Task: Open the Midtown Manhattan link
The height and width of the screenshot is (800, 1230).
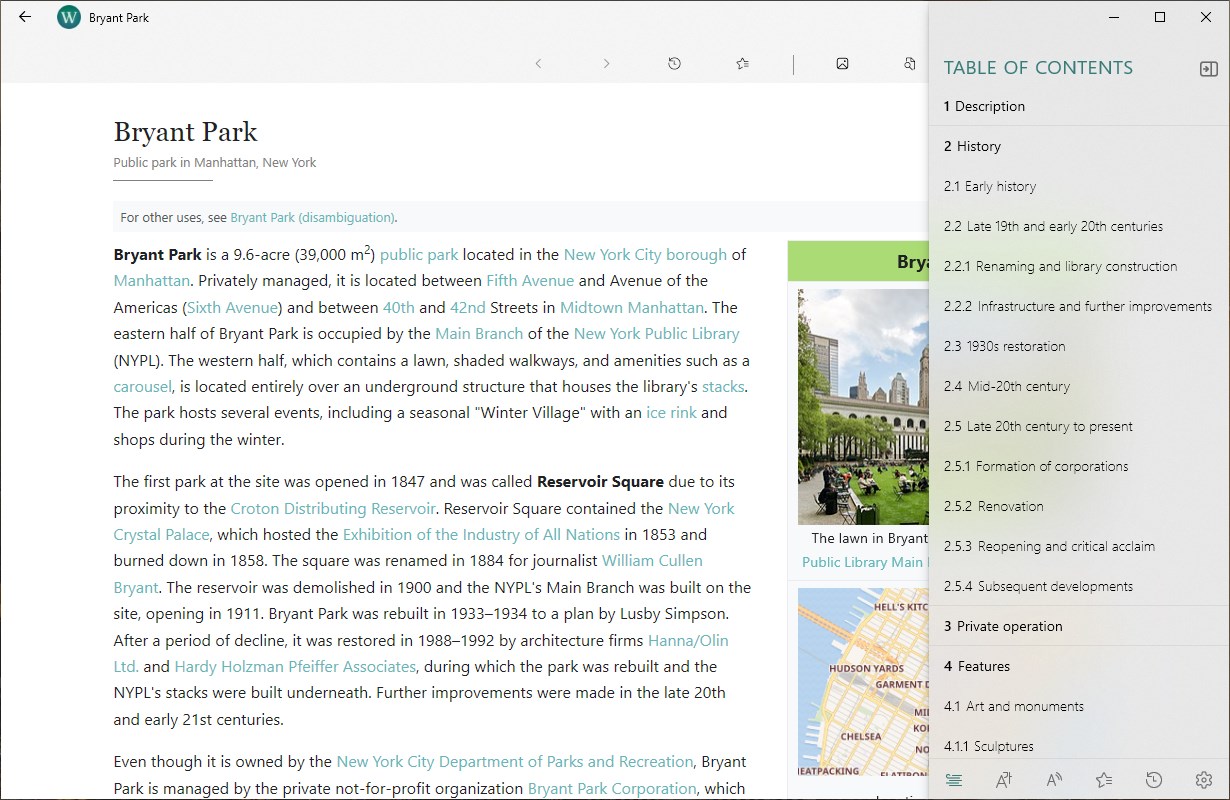Action: click(x=632, y=308)
